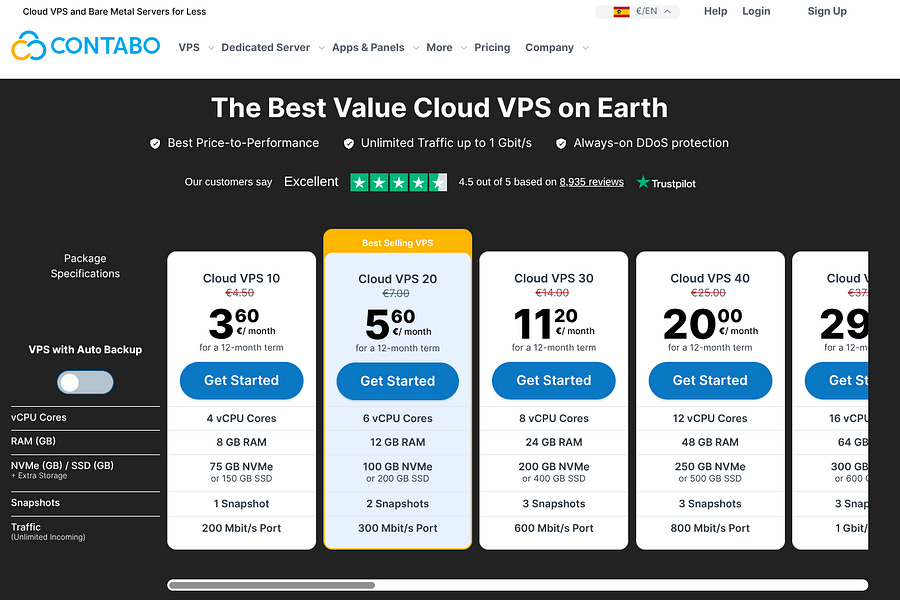Click the Excellent rating text
Screen dimensions: 900x600
coord(311,181)
